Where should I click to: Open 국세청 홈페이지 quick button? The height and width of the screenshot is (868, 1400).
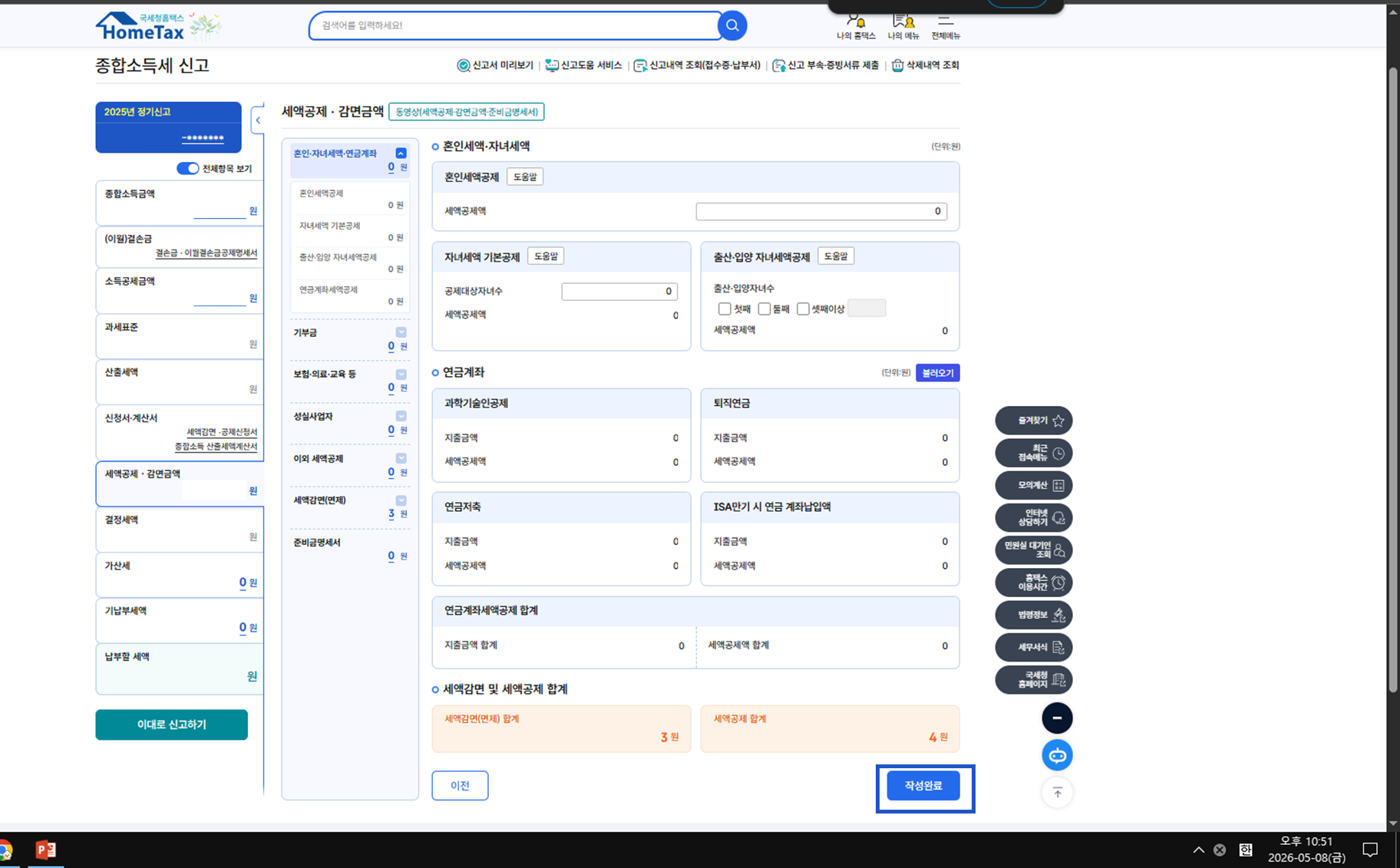point(1034,679)
